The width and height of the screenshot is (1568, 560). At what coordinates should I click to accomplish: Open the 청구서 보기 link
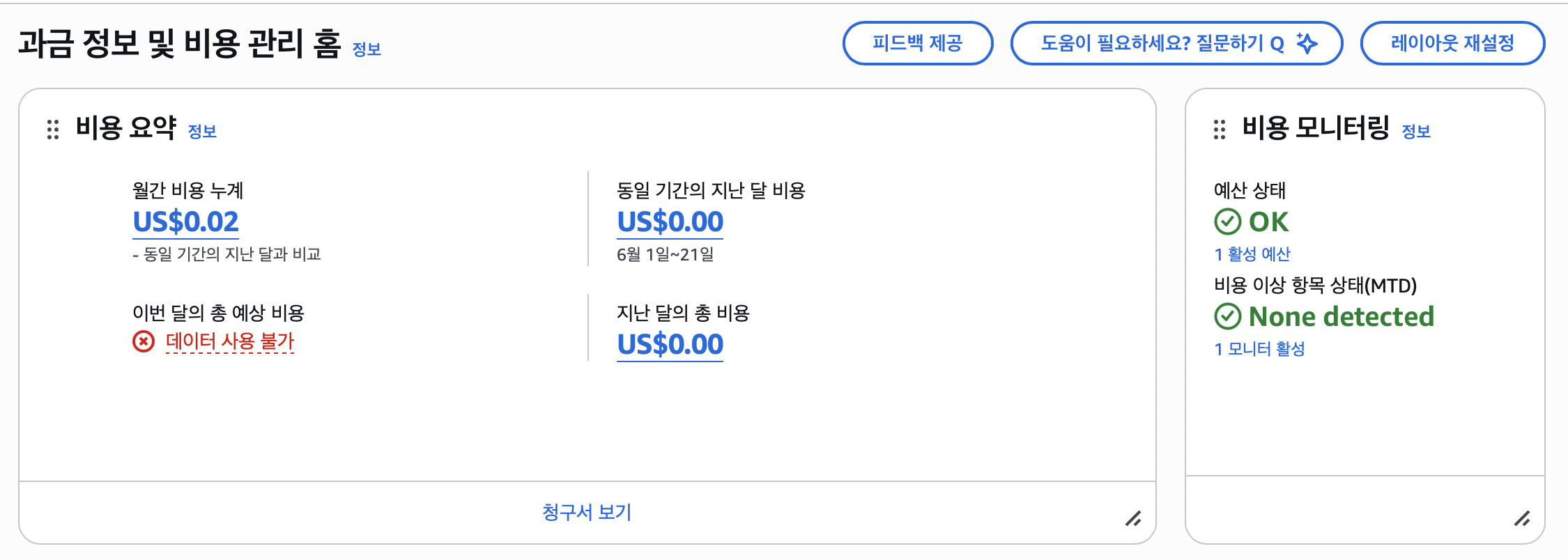[x=587, y=513]
